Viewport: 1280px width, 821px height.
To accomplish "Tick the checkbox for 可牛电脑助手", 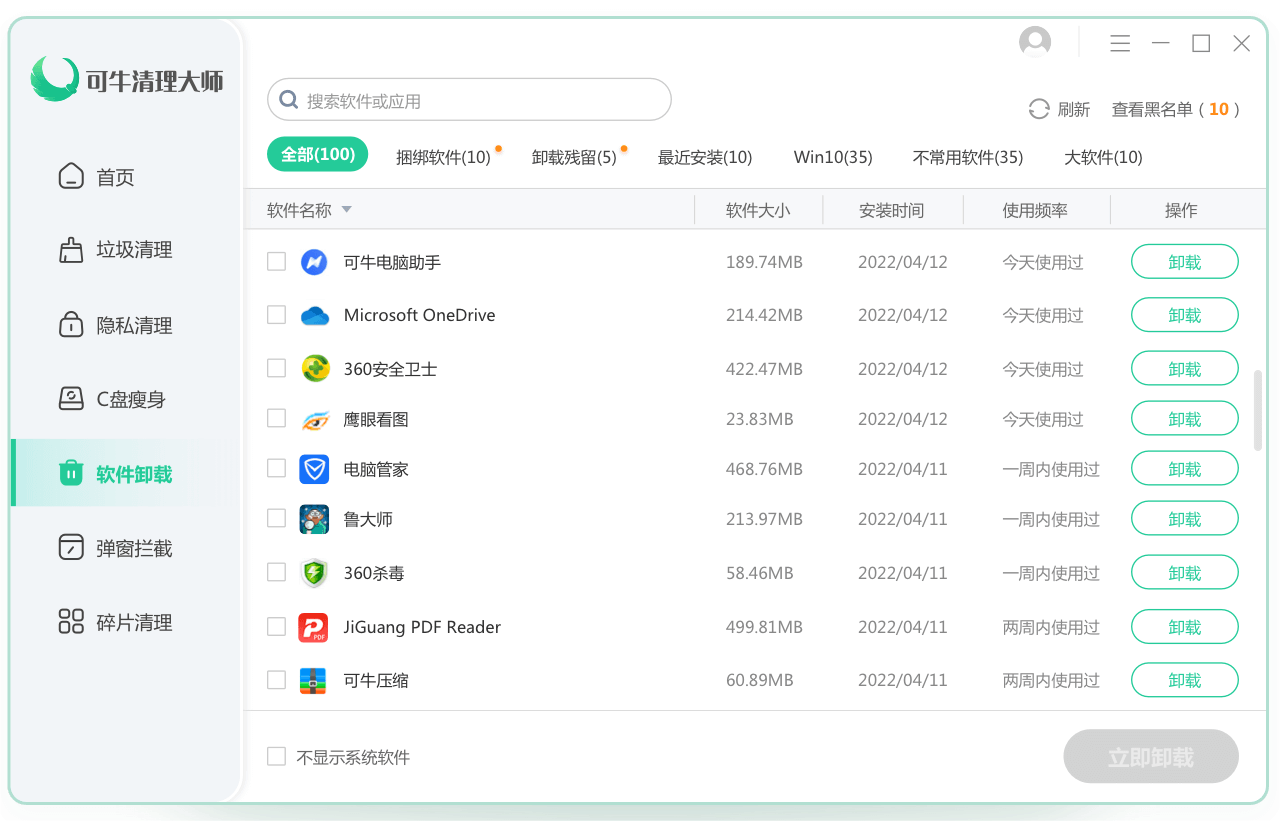I will click(276, 261).
